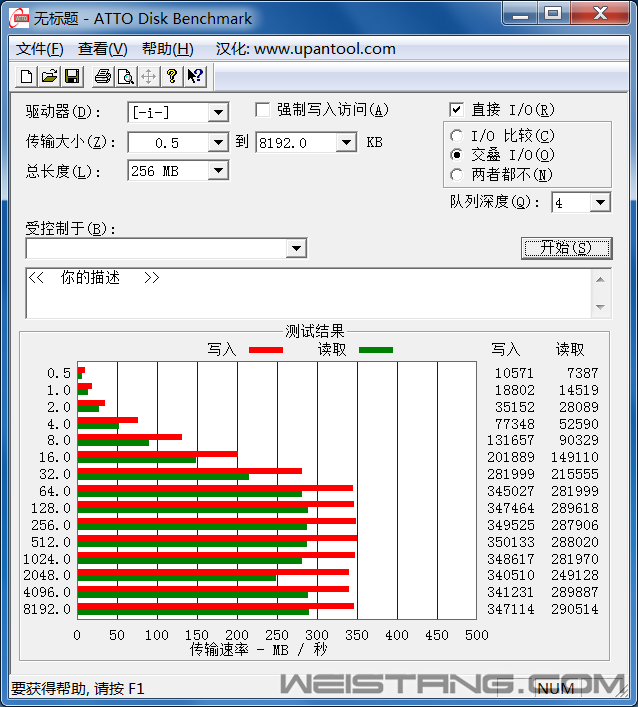638x707 pixels.
Task: Click read value 289618 for 128.0
Action: (575, 508)
